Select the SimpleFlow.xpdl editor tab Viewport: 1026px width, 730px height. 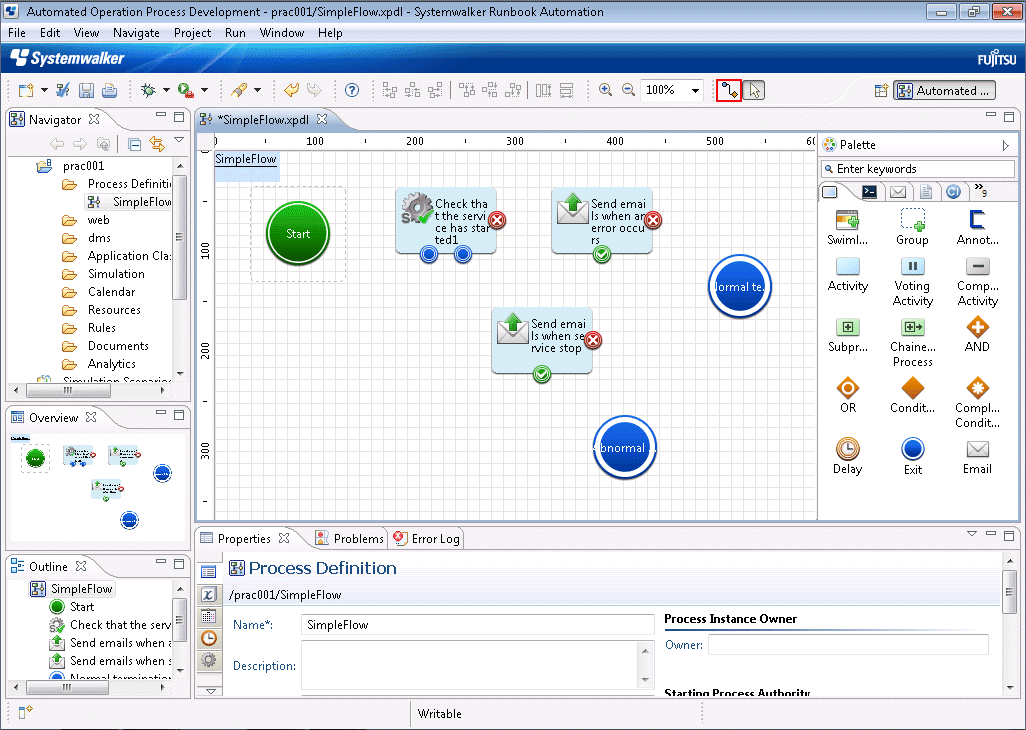click(x=264, y=120)
